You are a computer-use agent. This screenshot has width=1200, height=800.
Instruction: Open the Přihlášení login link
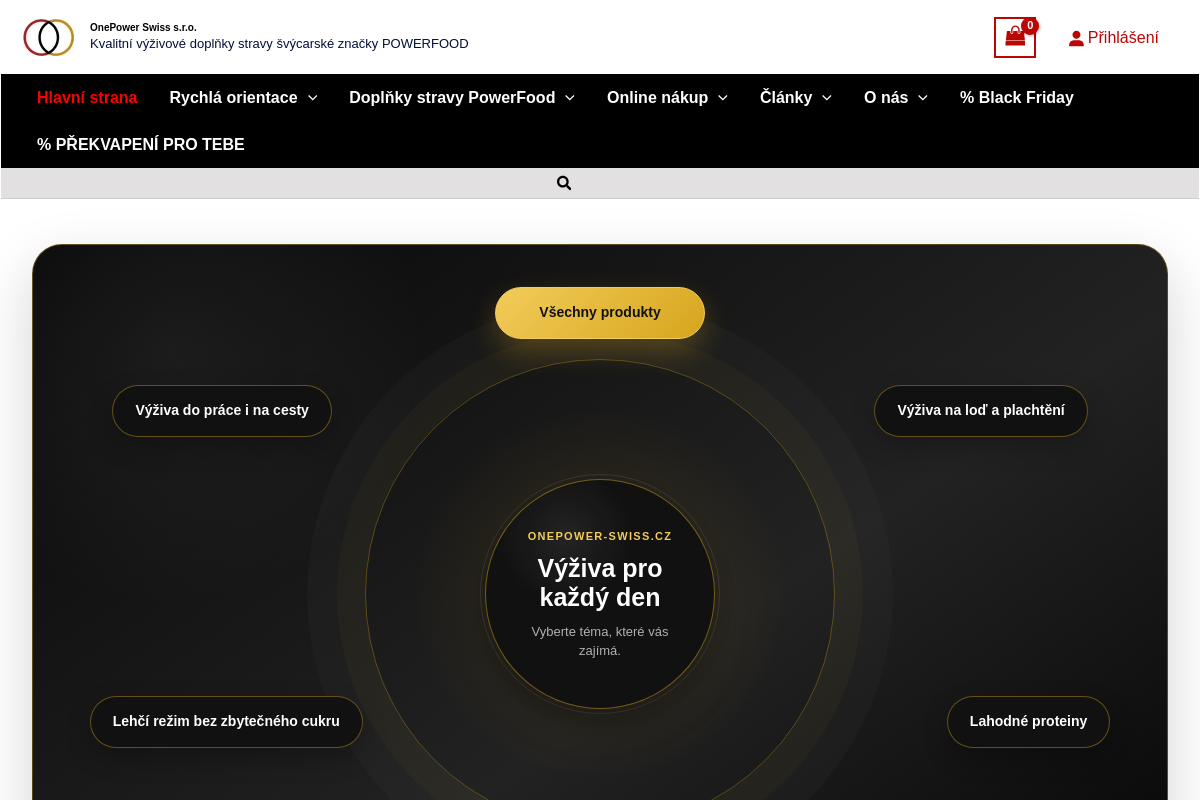click(1123, 38)
